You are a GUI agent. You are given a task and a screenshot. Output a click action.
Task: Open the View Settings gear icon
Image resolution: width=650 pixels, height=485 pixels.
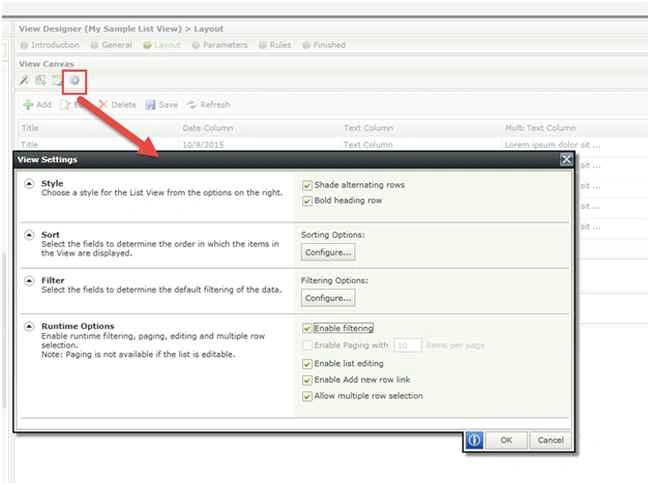[x=75, y=81]
